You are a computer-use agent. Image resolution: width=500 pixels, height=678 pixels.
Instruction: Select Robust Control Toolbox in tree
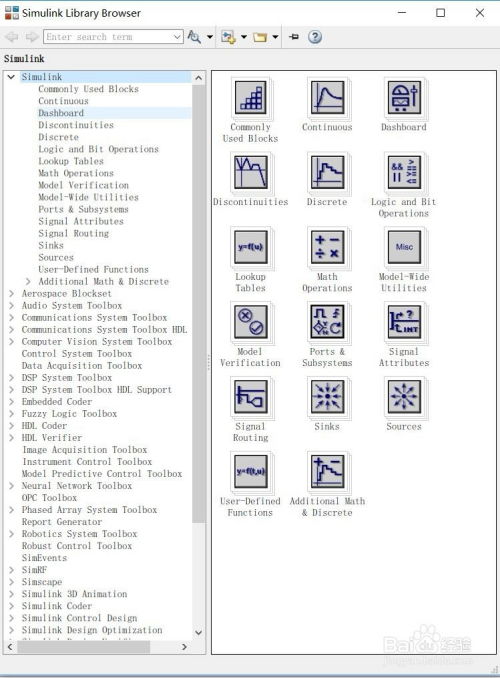point(77,546)
